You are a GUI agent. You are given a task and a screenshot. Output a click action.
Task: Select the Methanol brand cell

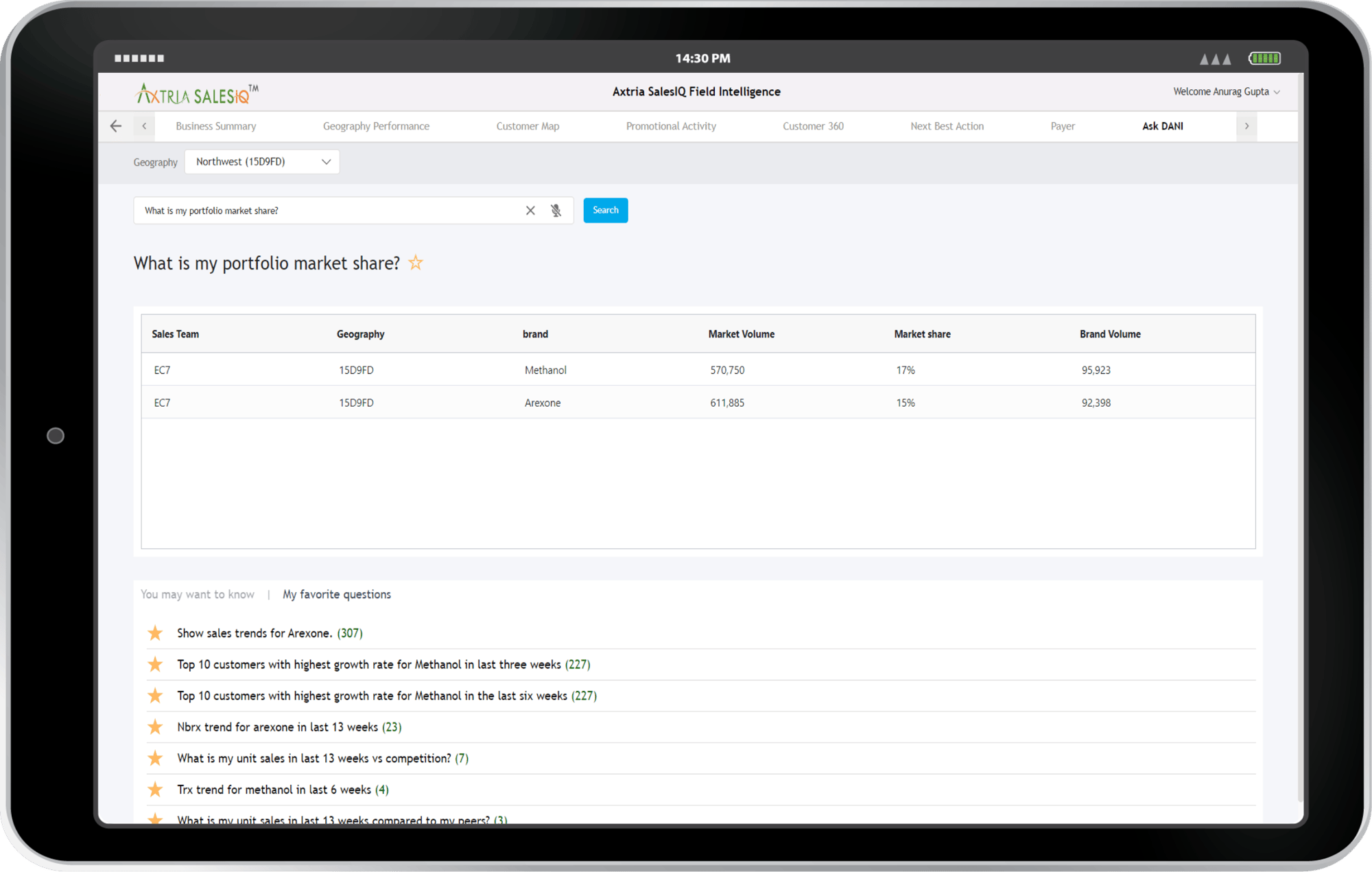click(545, 370)
